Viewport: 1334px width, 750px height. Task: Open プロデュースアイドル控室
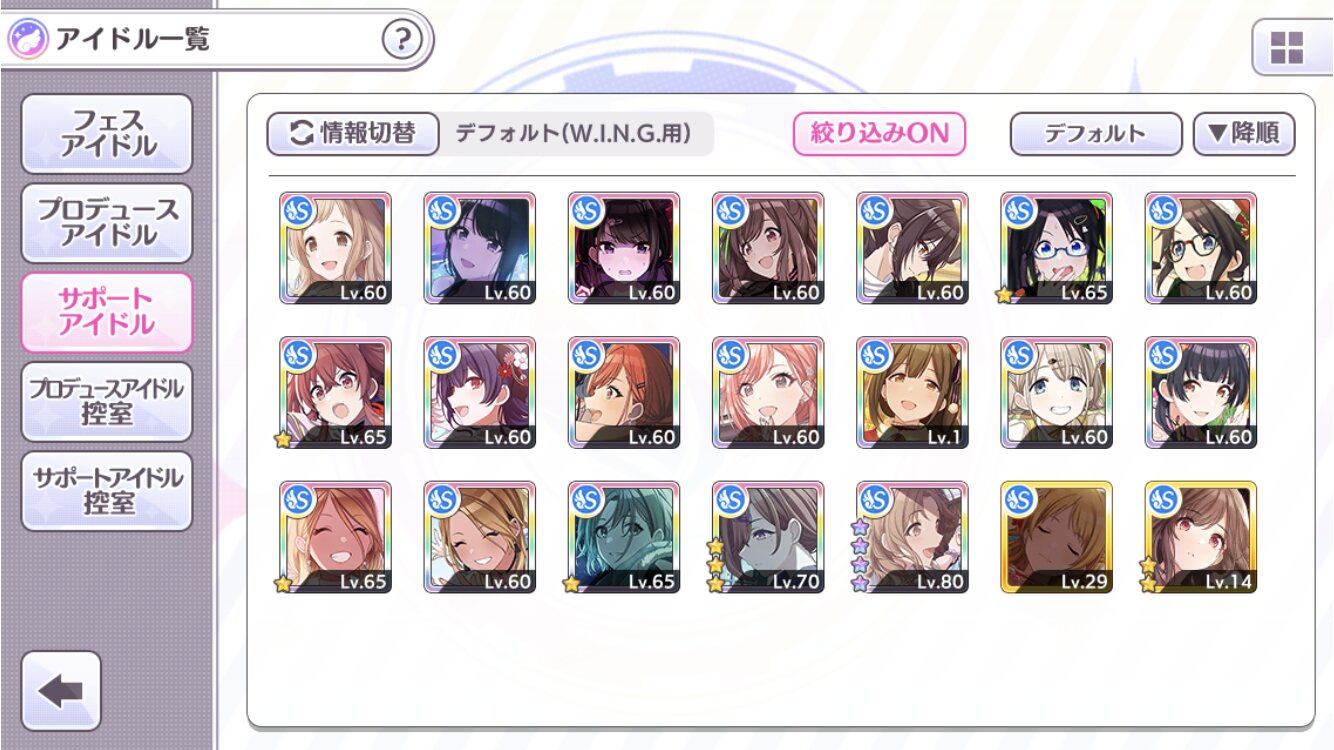tap(107, 402)
